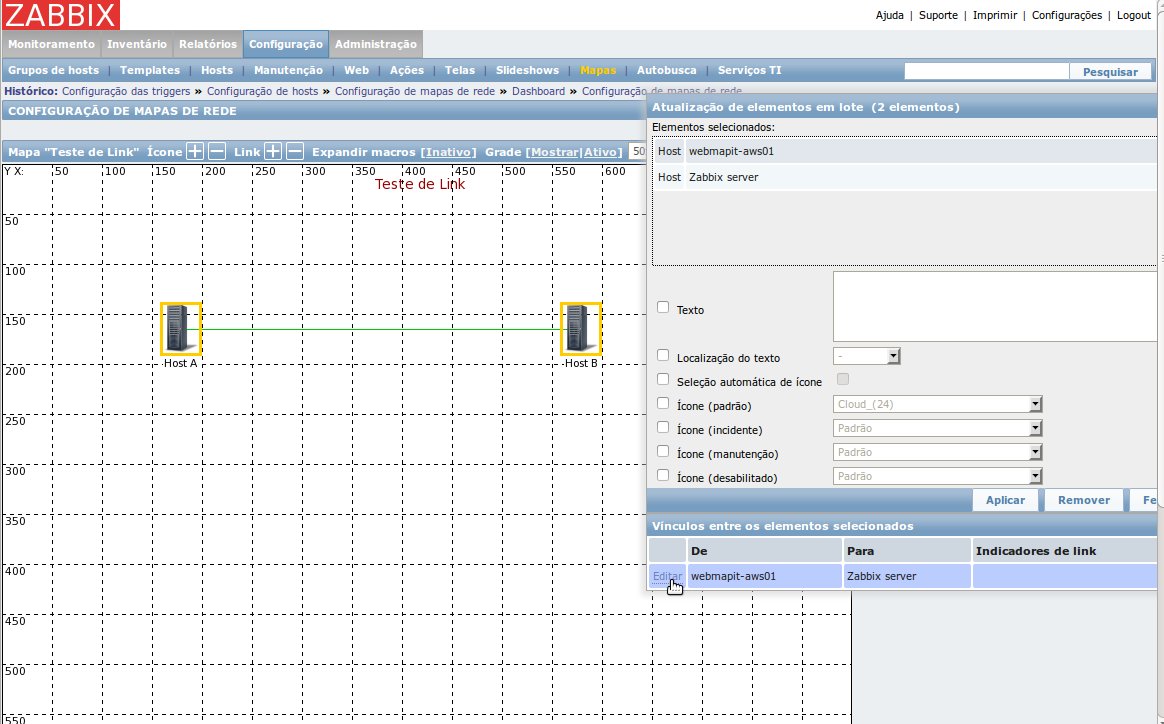Open Configuração de hosts history link
Viewport: 1164px width, 724px height.
click(262, 91)
